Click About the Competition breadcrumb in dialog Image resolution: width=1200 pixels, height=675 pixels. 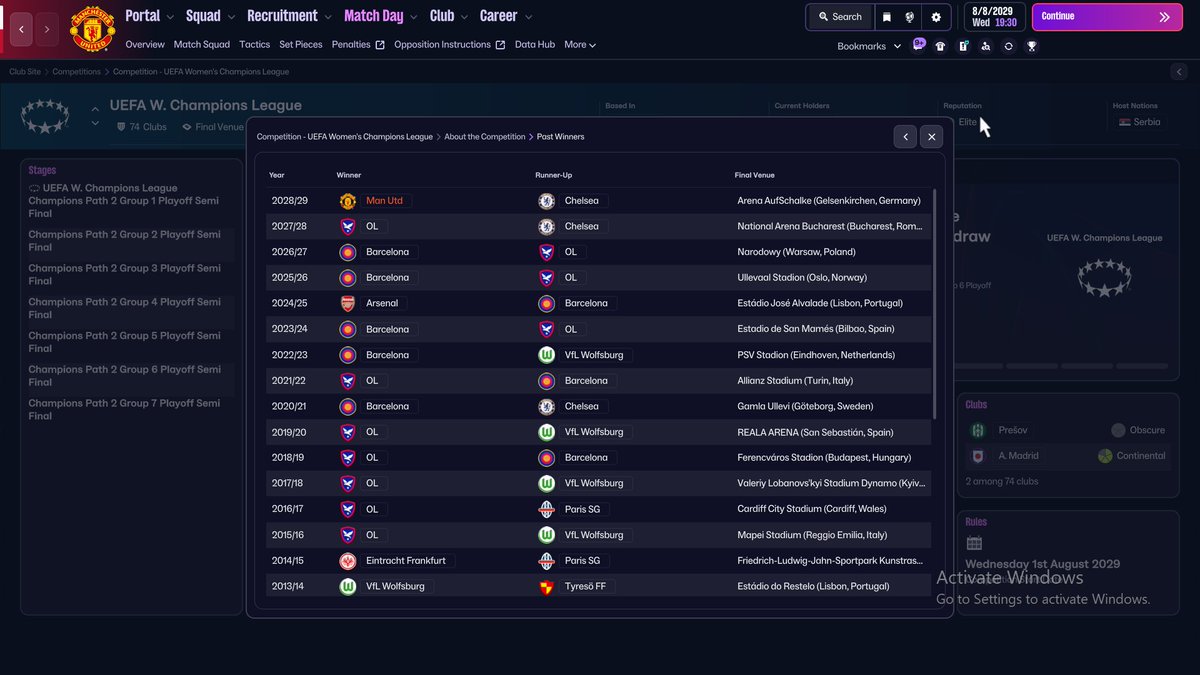485,137
